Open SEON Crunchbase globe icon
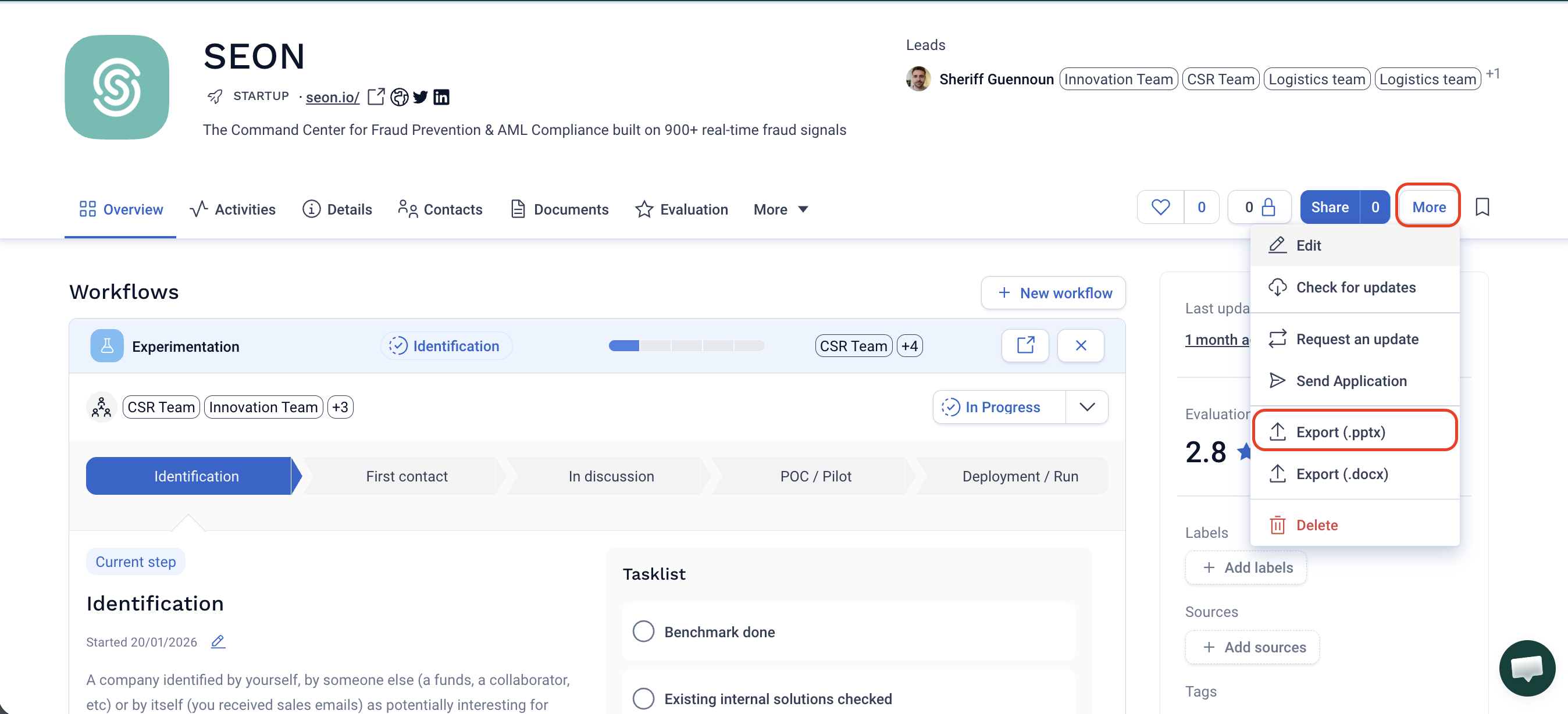 tap(400, 97)
